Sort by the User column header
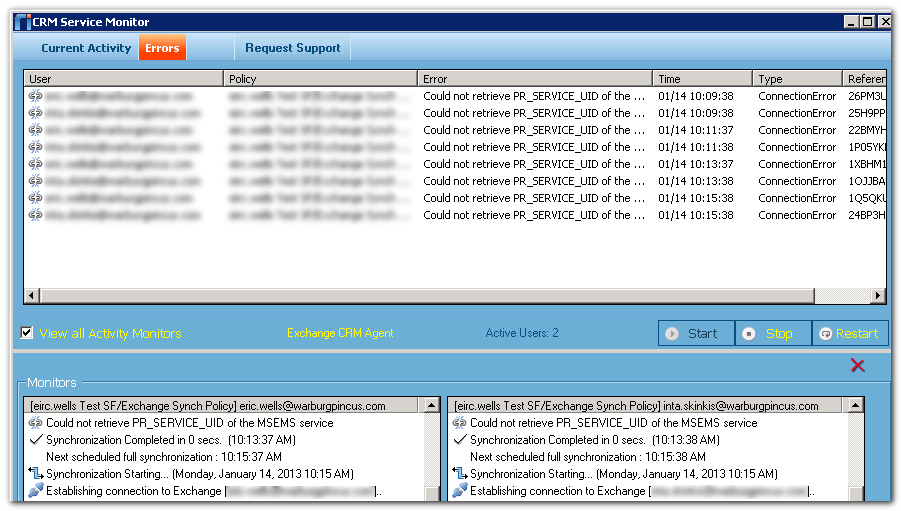 tap(124, 79)
